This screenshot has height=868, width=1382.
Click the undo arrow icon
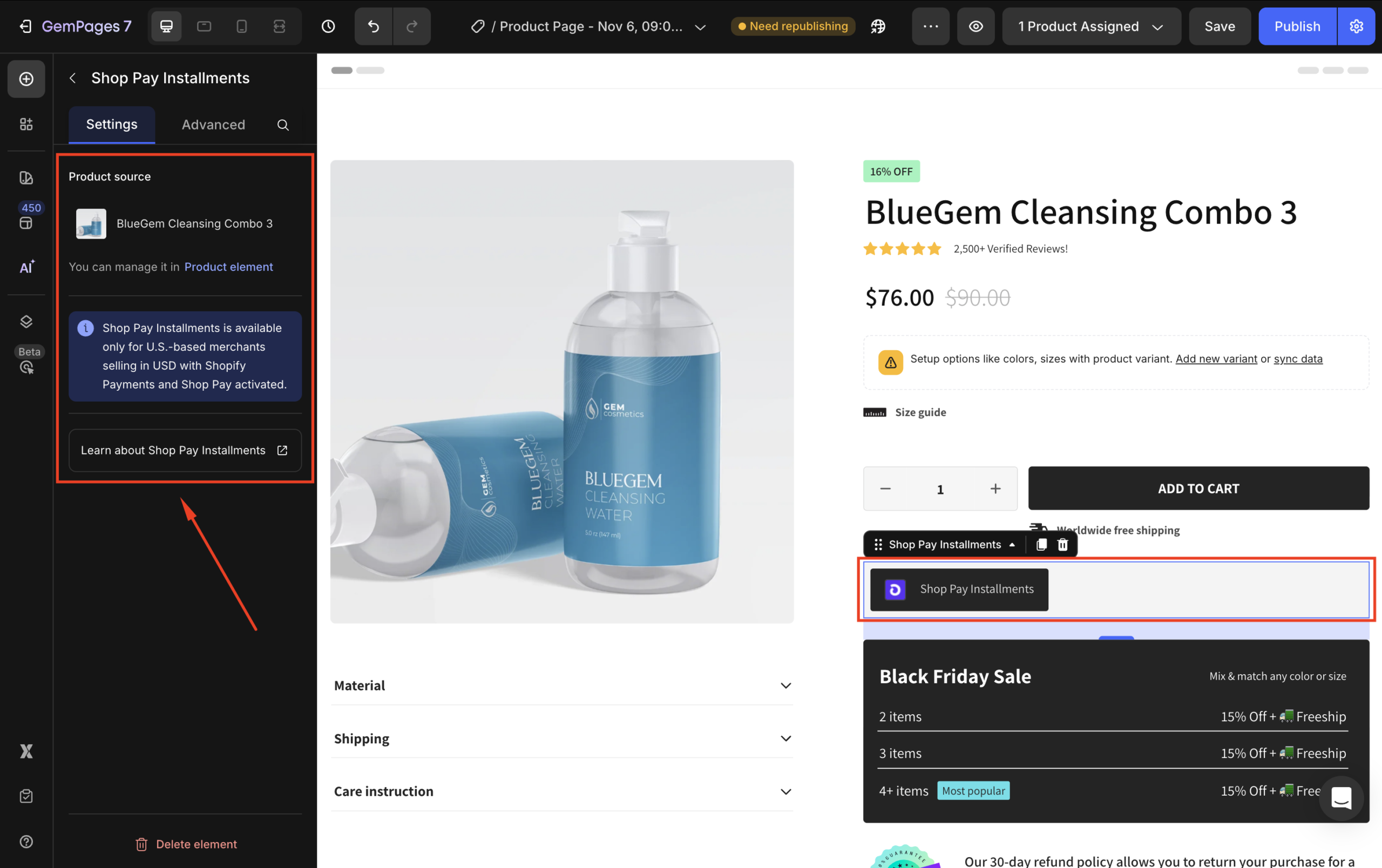coord(373,26)
